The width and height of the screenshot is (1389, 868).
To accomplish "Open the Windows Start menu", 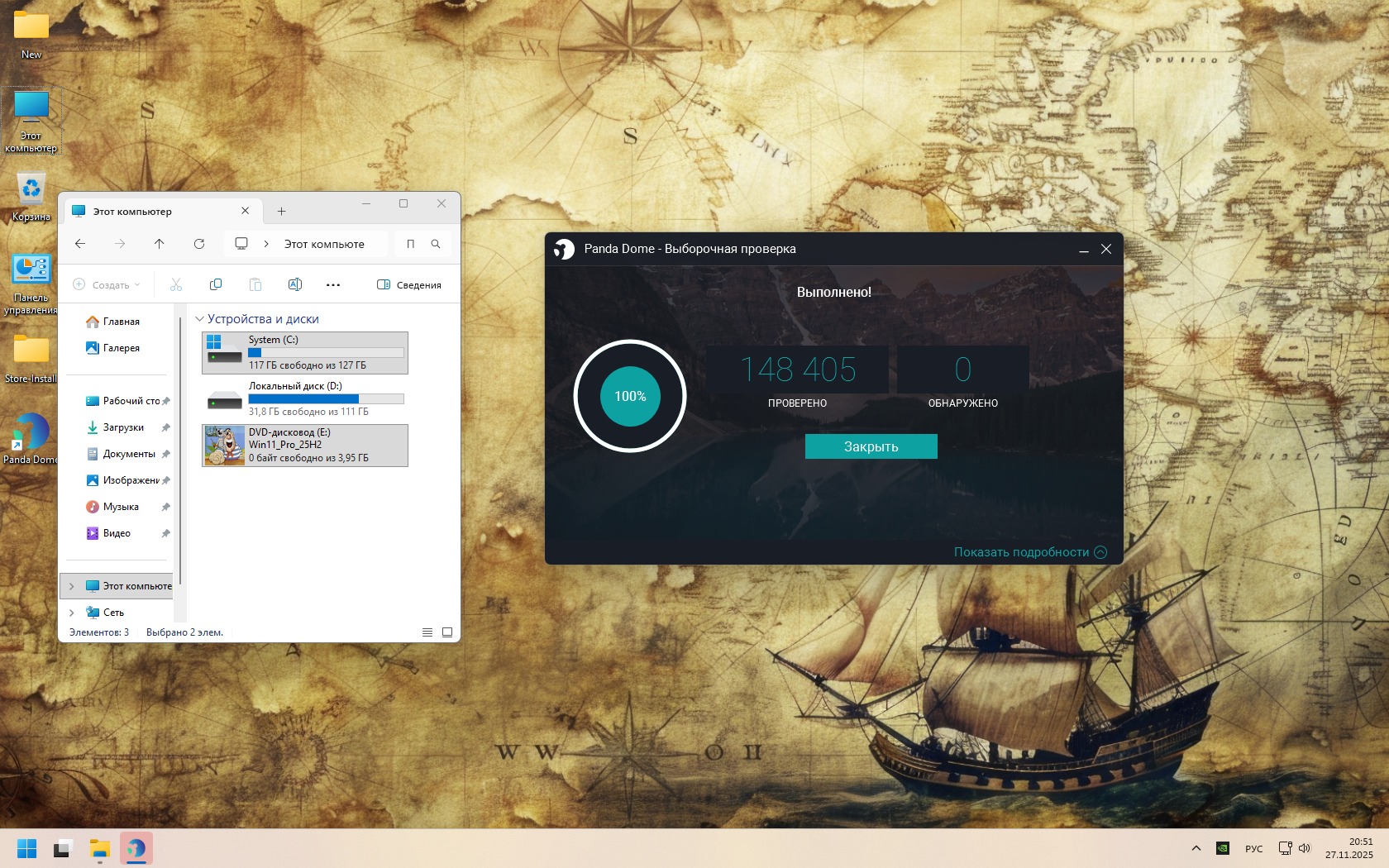I will click(27, 848).
